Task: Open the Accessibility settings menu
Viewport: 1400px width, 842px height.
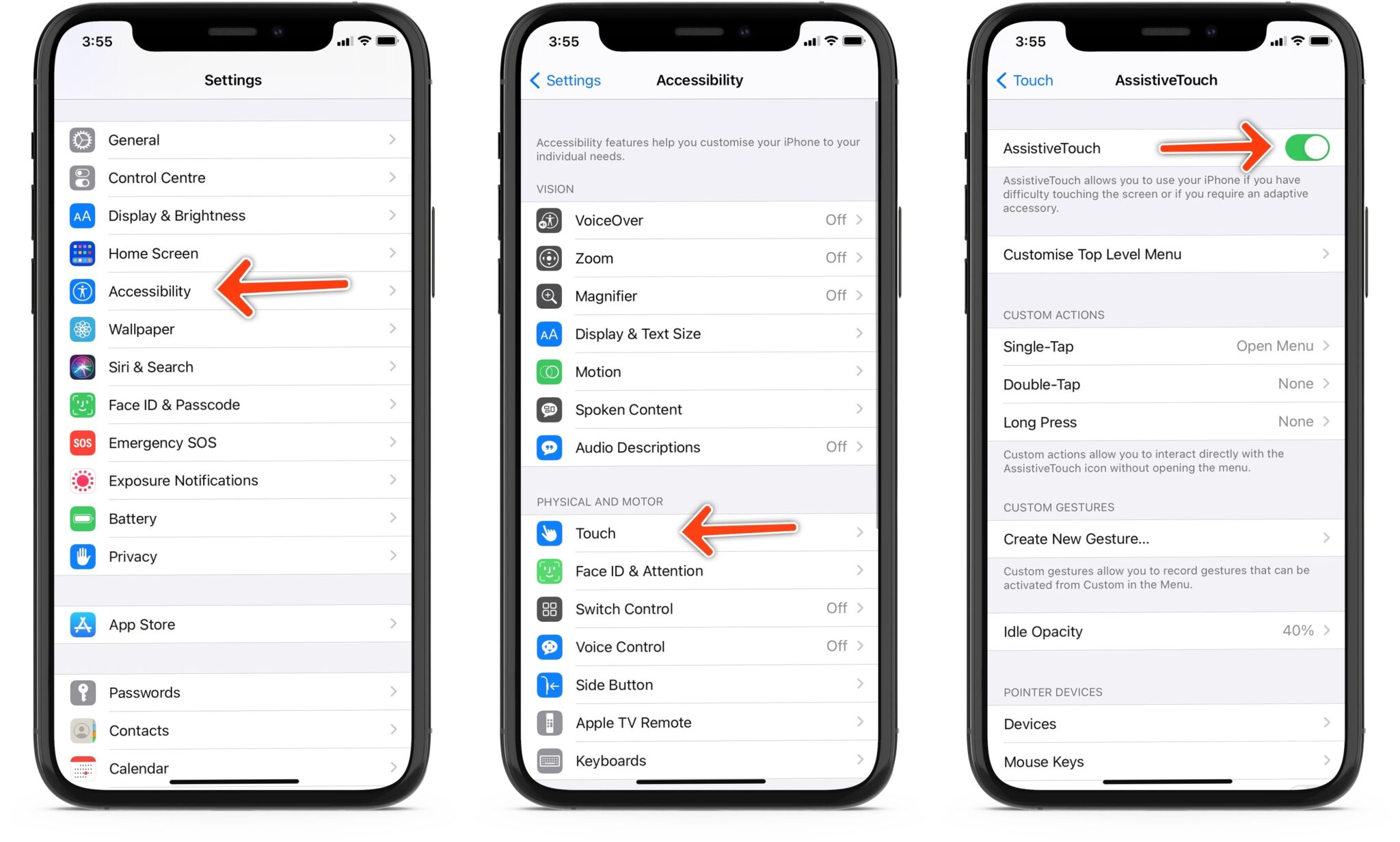Action: 148,291
